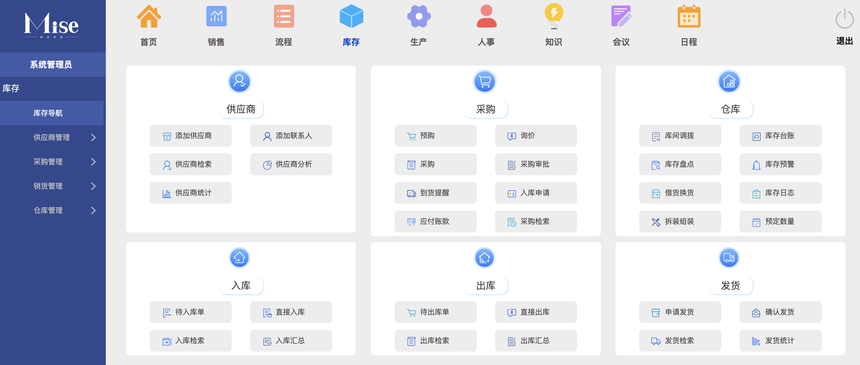
Task: Click the 出库 section circular icon
Action: [x=484, y=257]
